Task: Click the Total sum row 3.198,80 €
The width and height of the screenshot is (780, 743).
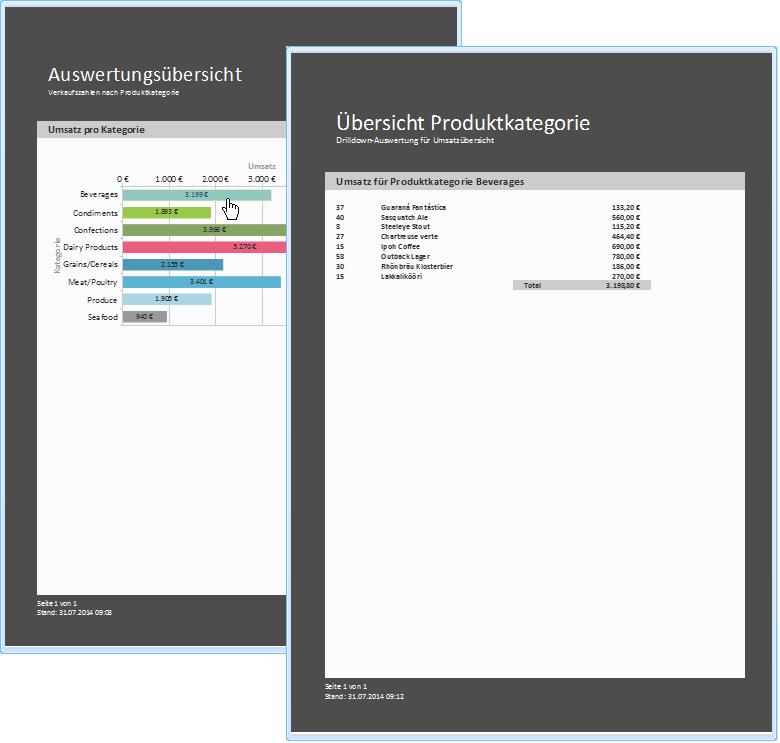Action: pyautogui.click(x=582, y=285)
